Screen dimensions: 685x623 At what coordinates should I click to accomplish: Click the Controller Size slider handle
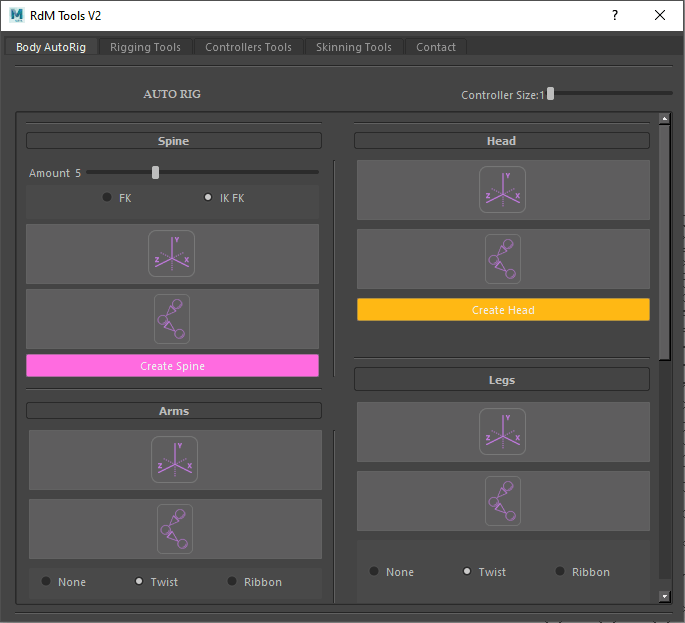pyautogui.click(x=550, y=93)
